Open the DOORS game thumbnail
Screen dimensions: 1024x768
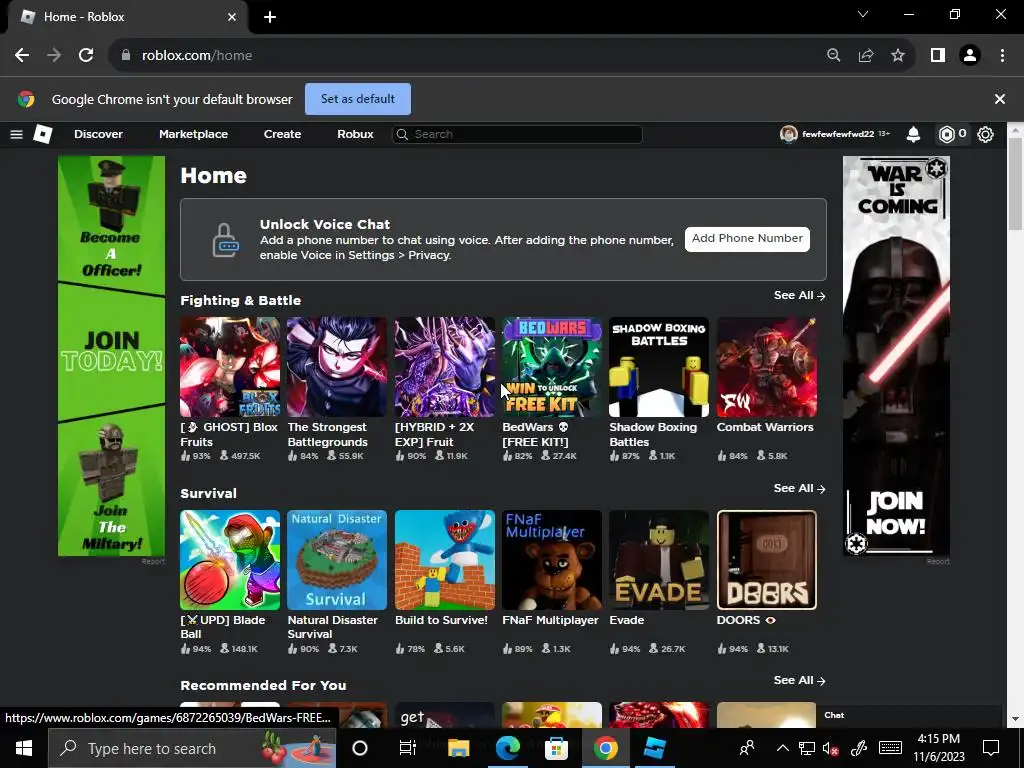767,560
